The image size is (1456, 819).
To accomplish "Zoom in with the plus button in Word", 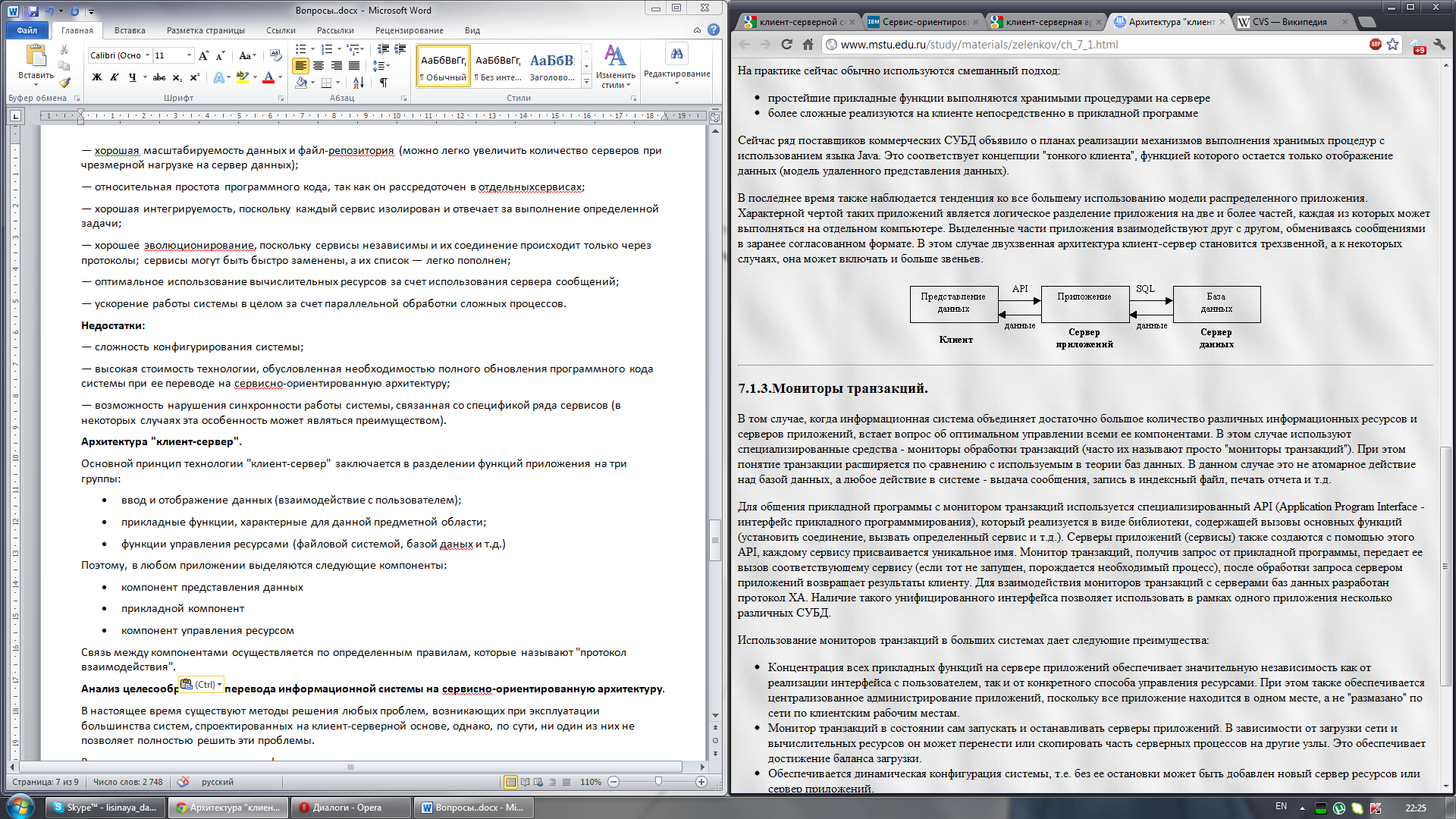I will [x=701, y=782].
